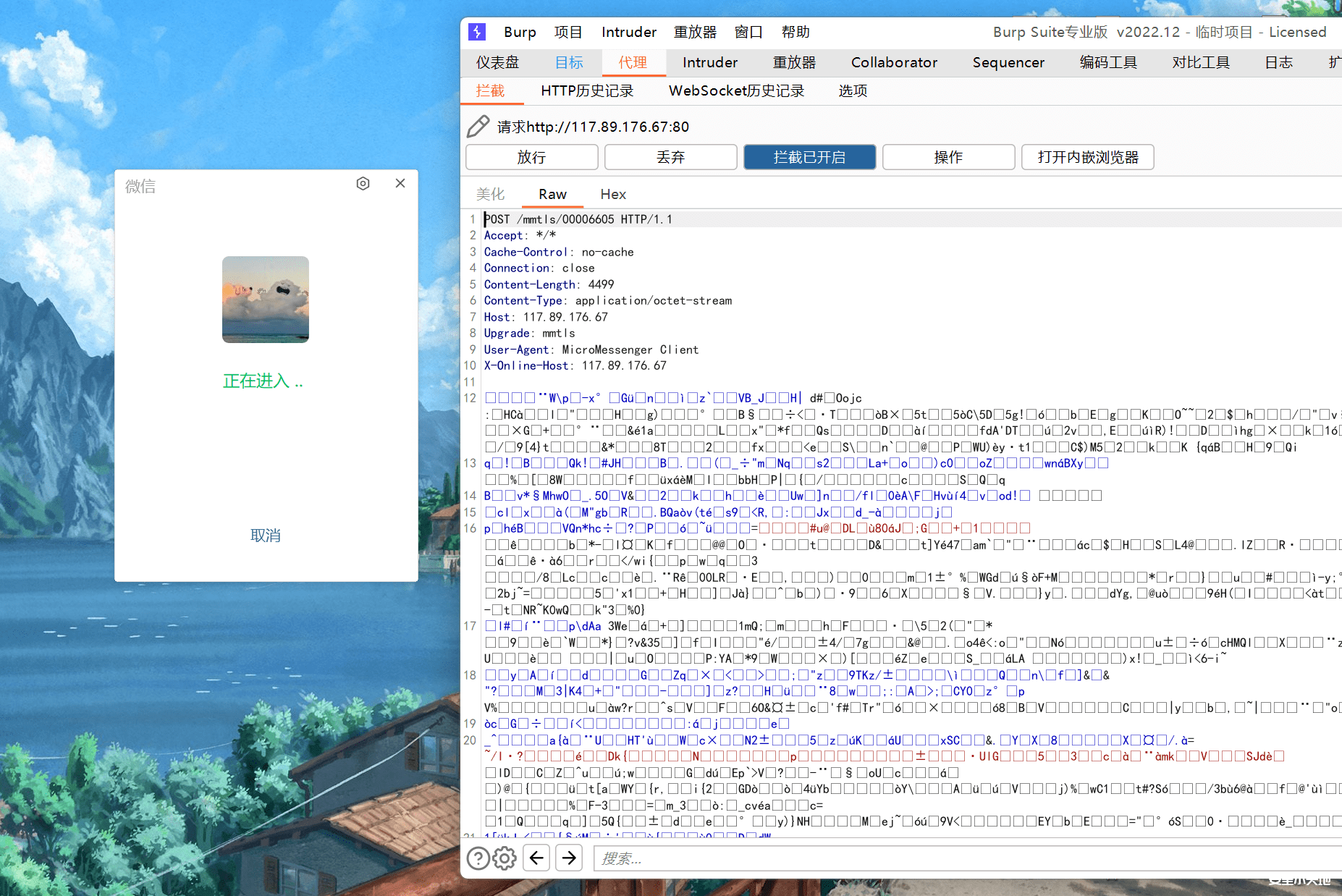Open the 编码工具 decoder tab
Image resolution: width=1342 pixels, height=896 pixels.
coord(1108,62)
